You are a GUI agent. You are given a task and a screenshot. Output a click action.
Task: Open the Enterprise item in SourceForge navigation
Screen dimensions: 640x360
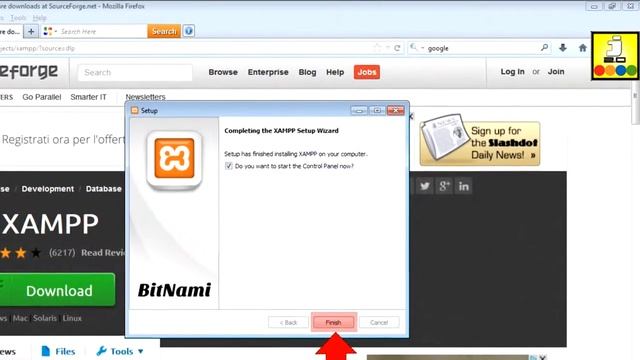(268, 72)
